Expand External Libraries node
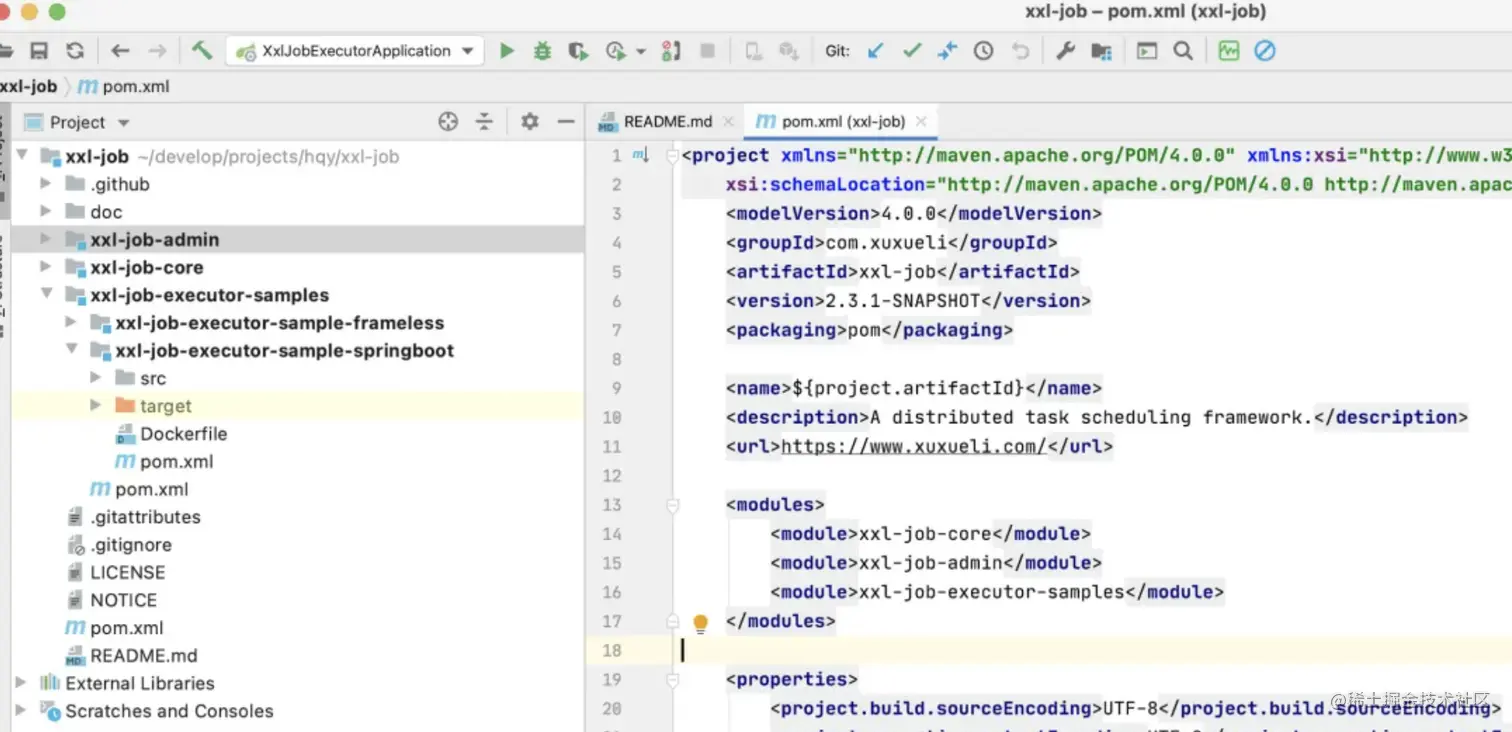 pyautogui.click(x=21, y=683)
